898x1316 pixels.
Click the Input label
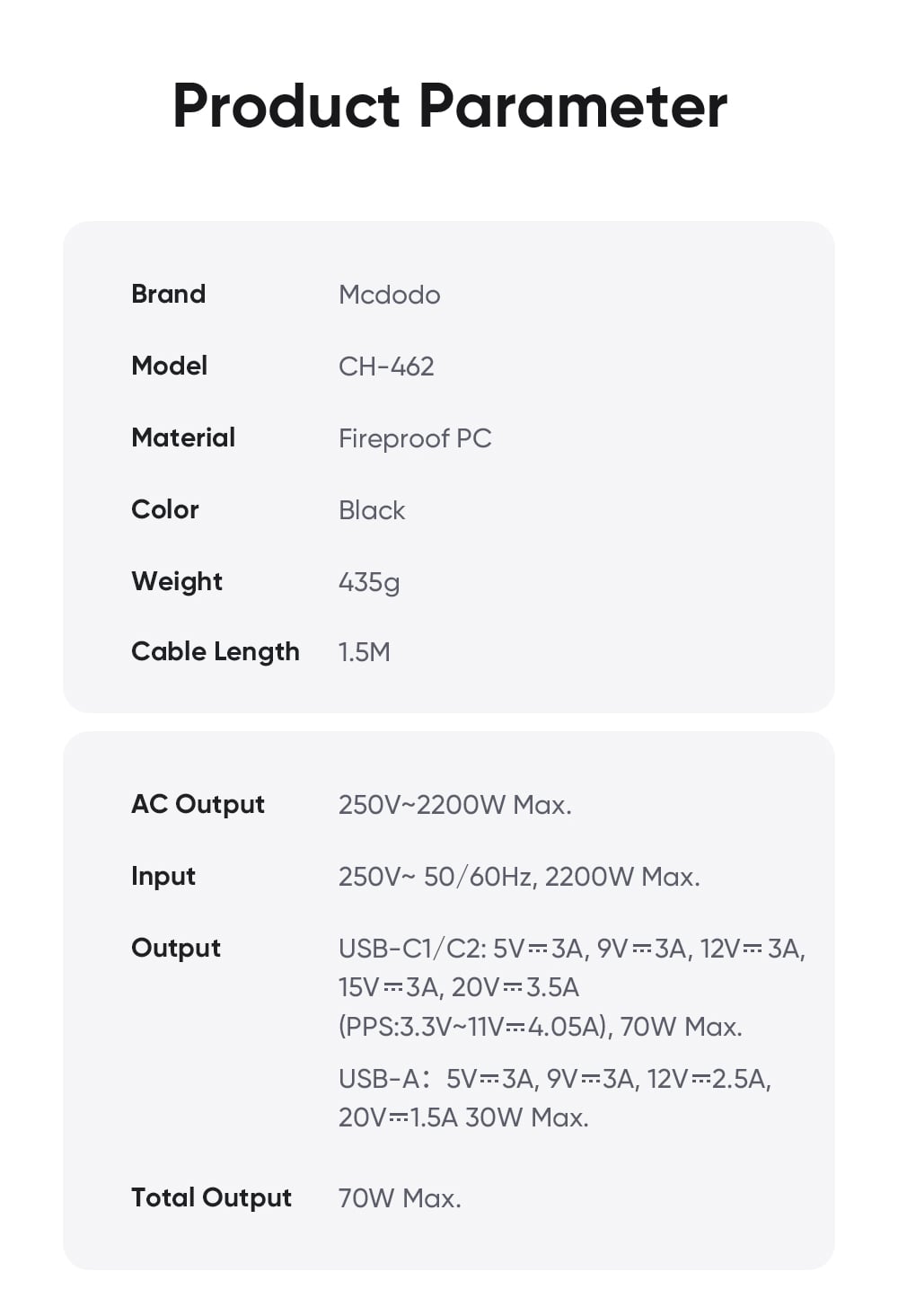[163, 876]
